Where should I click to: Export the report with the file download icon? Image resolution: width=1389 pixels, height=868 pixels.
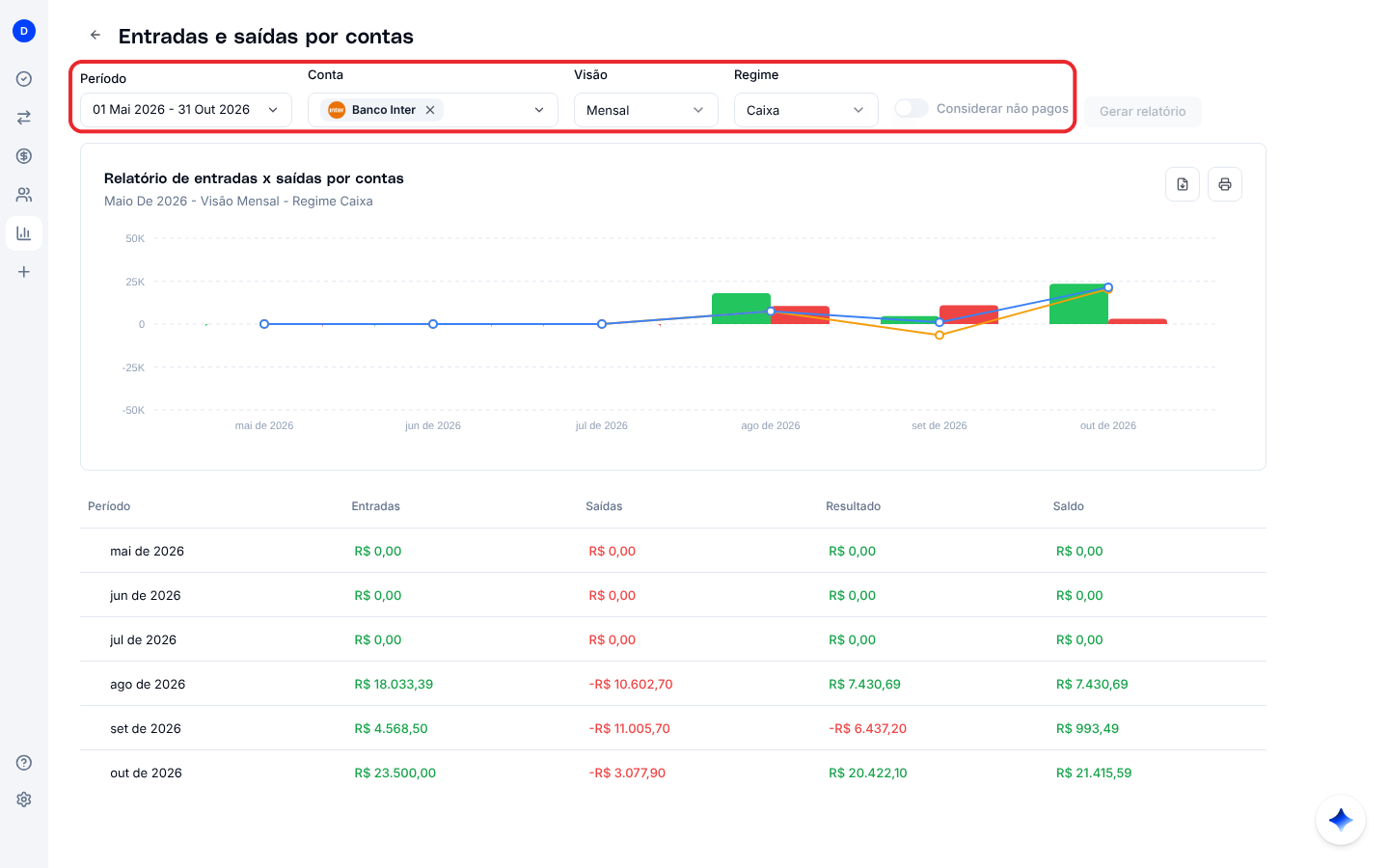1183,184
